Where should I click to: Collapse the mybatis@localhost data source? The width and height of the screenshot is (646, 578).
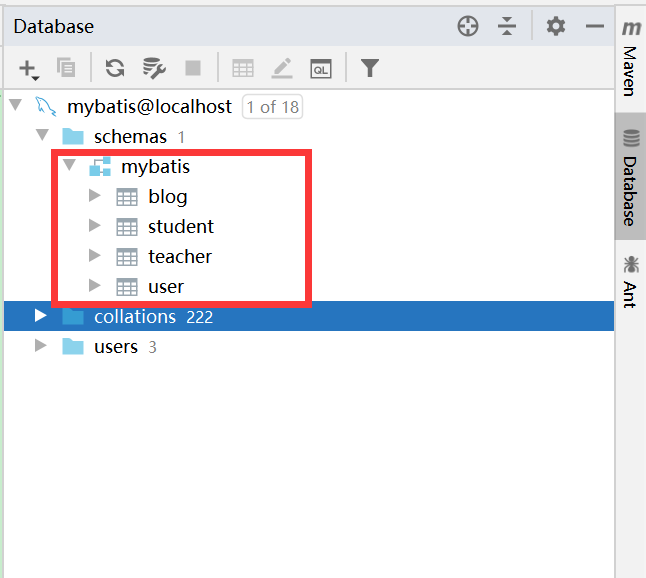click(16, 105)
